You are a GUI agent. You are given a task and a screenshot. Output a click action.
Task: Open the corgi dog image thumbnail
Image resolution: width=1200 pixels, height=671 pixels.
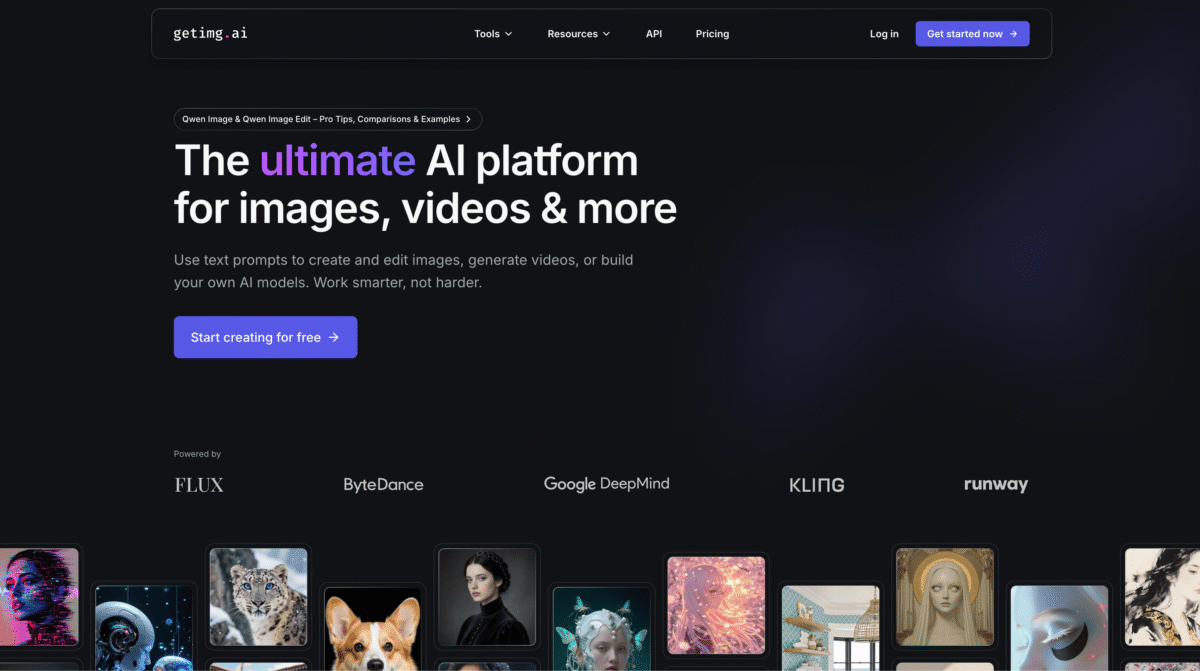(x=373, y=632)
